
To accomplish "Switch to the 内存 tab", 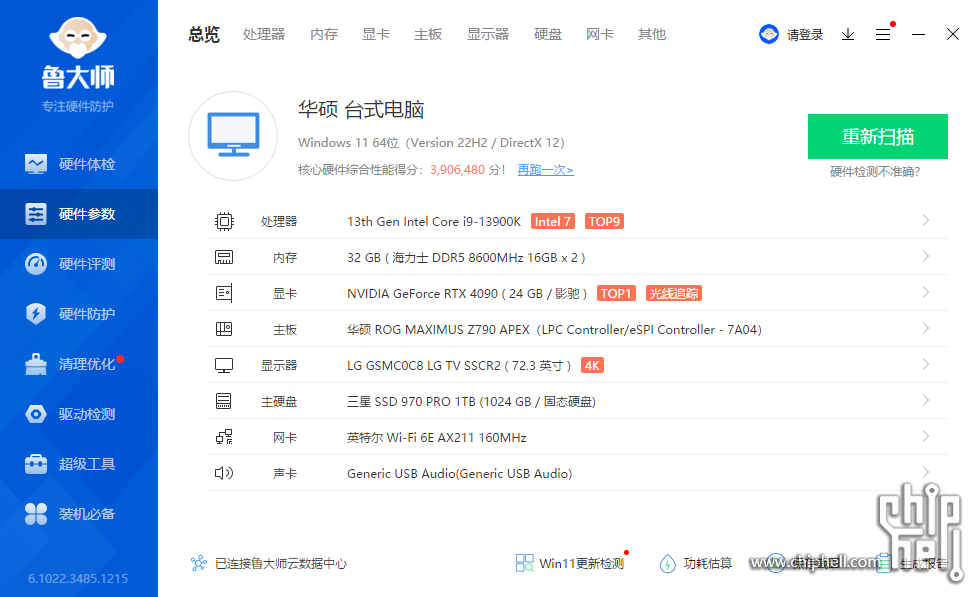I will click(x=324, y=34).
